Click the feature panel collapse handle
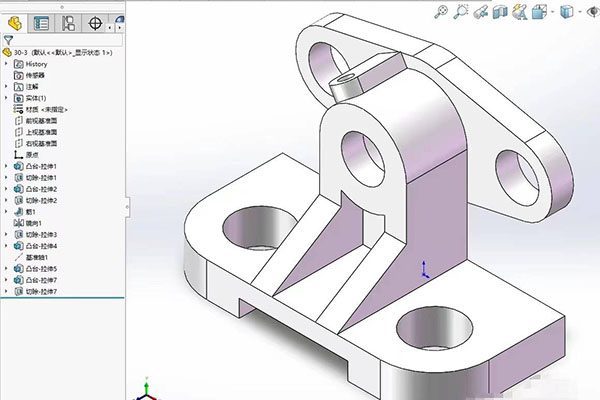Viewport: 600px width, 400px height. click(127, 207)
